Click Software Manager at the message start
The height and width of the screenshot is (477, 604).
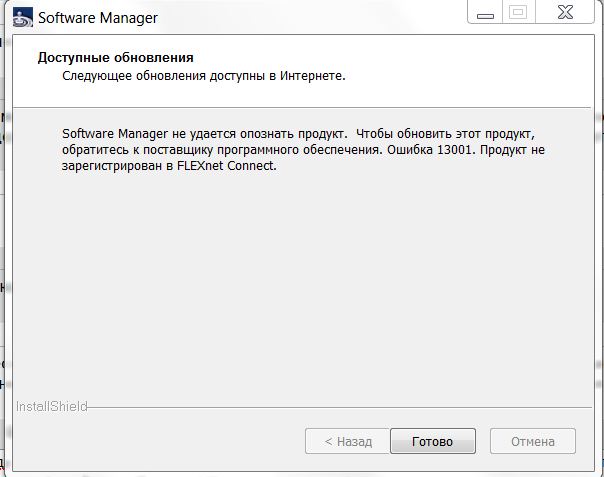click(112, 133)
